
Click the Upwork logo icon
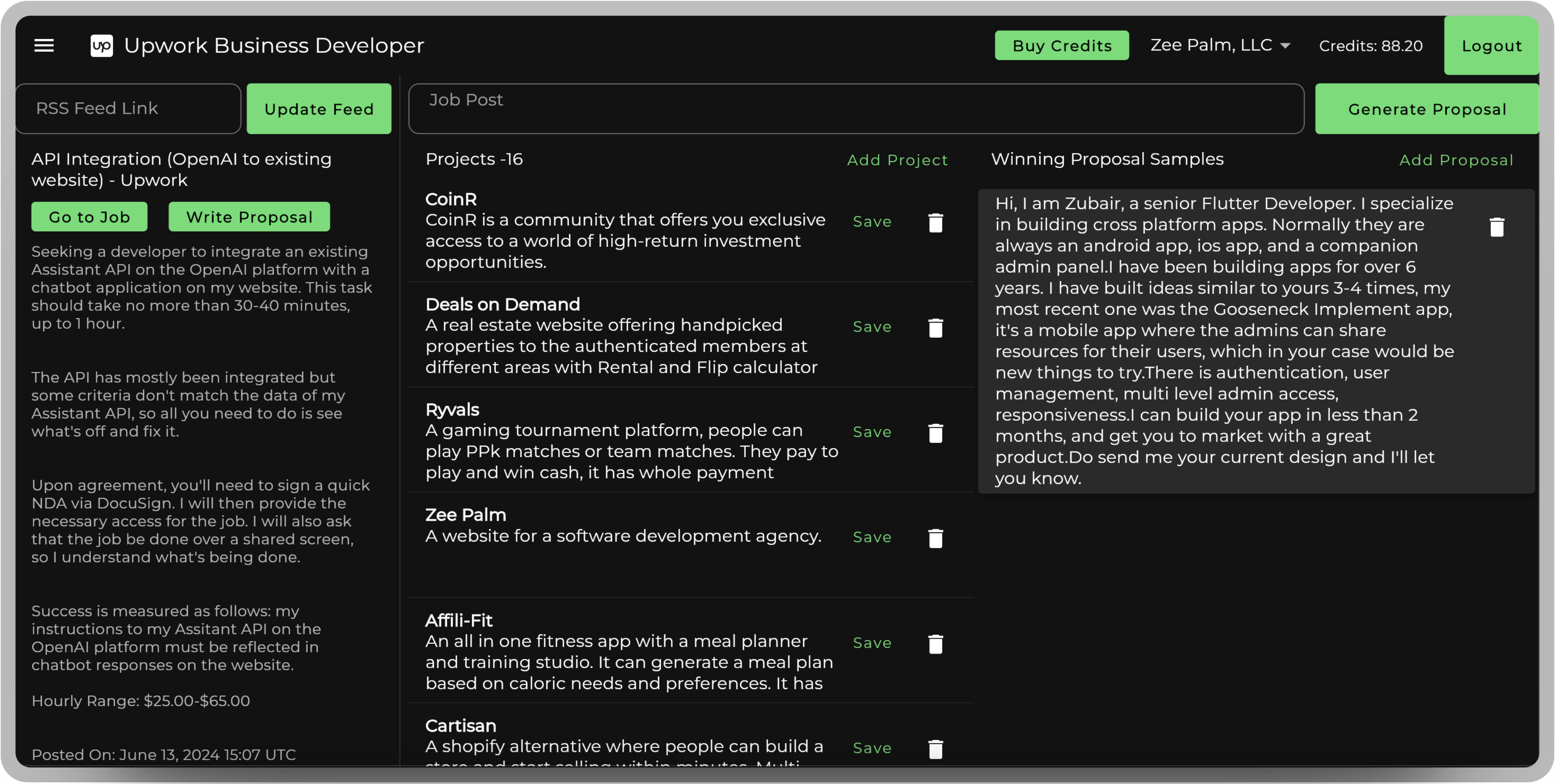coord(101,45)
